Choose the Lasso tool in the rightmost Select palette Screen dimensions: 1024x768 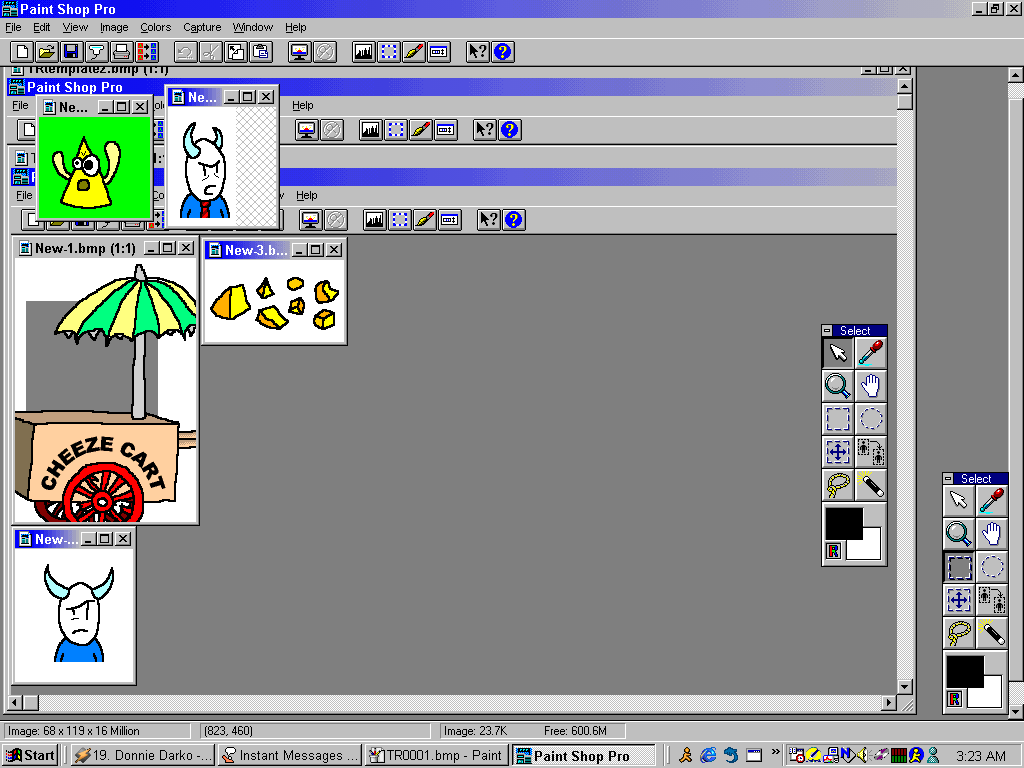pos(958,632)
